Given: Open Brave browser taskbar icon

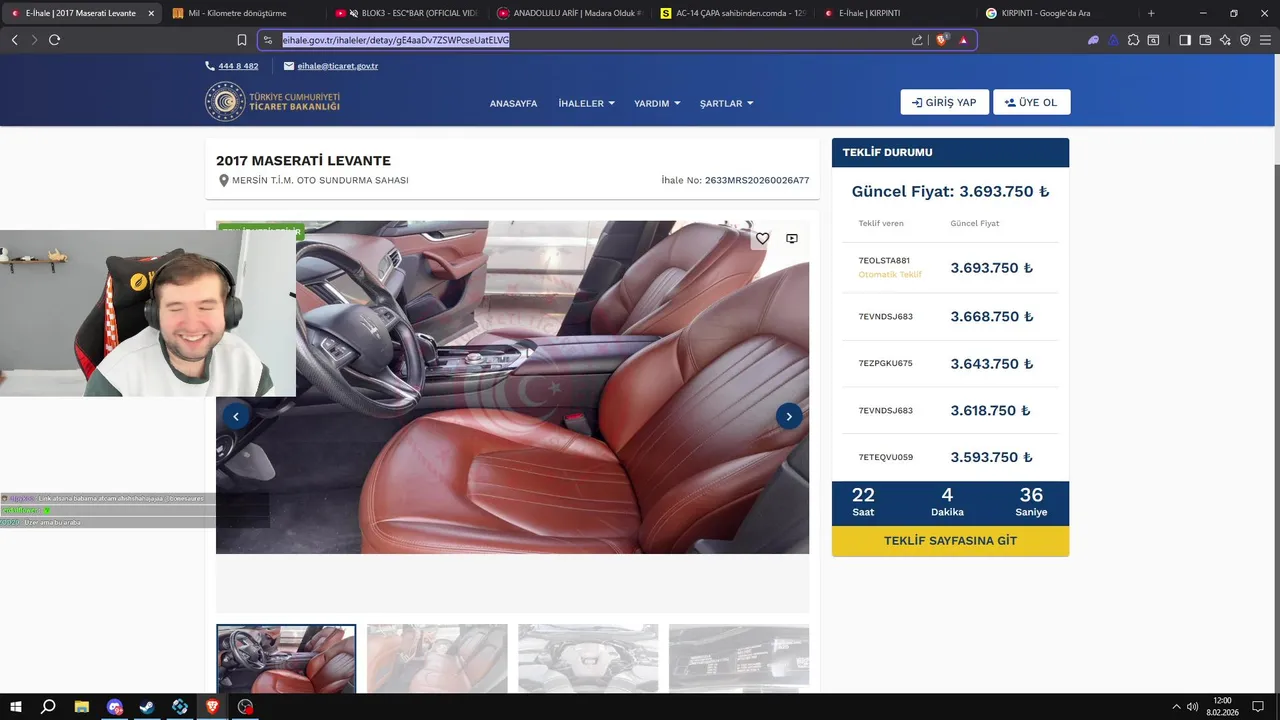Looking at the screenshot, I should [x=212, y=707].
